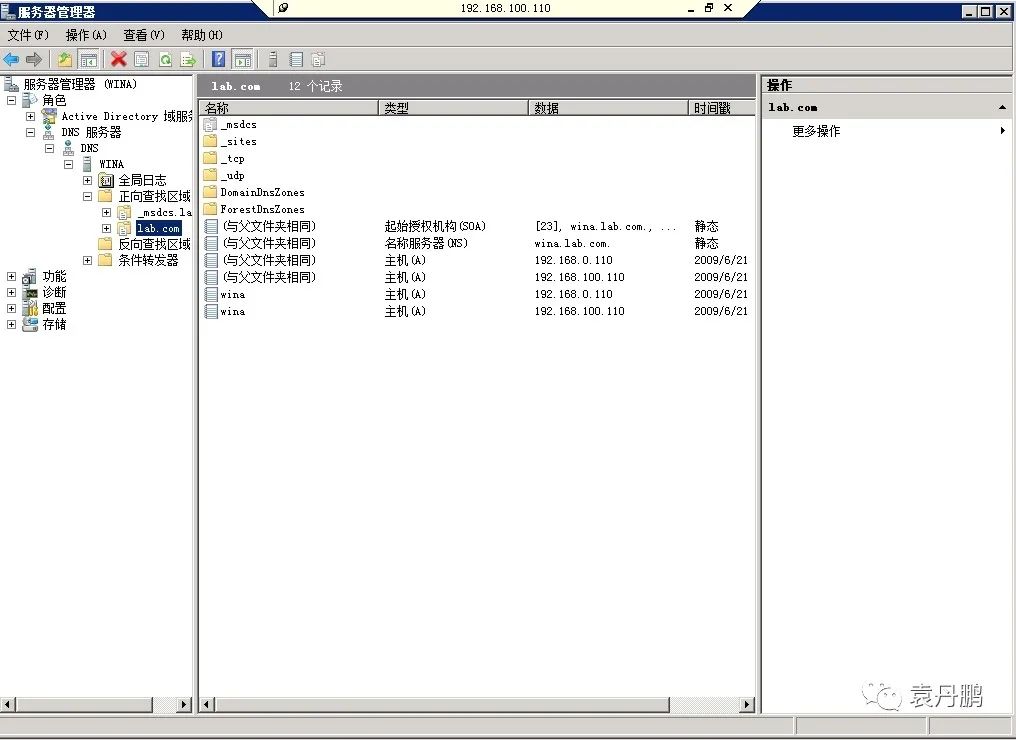Open the 查看(V) menu
Image resolution: width=1016 pixels, height=740 pixels.
click(144, 35)
